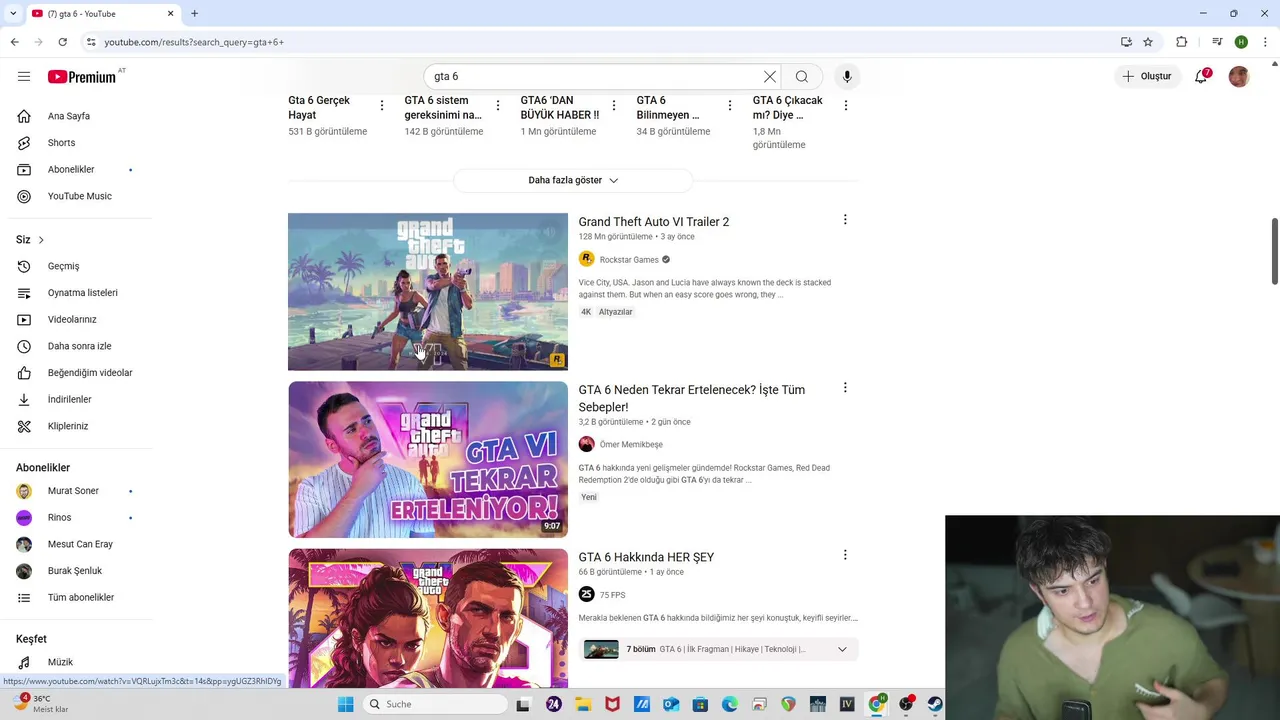1280x720 pixels.
Task: Open Mesut Can Eray channel
Action: 80,544
